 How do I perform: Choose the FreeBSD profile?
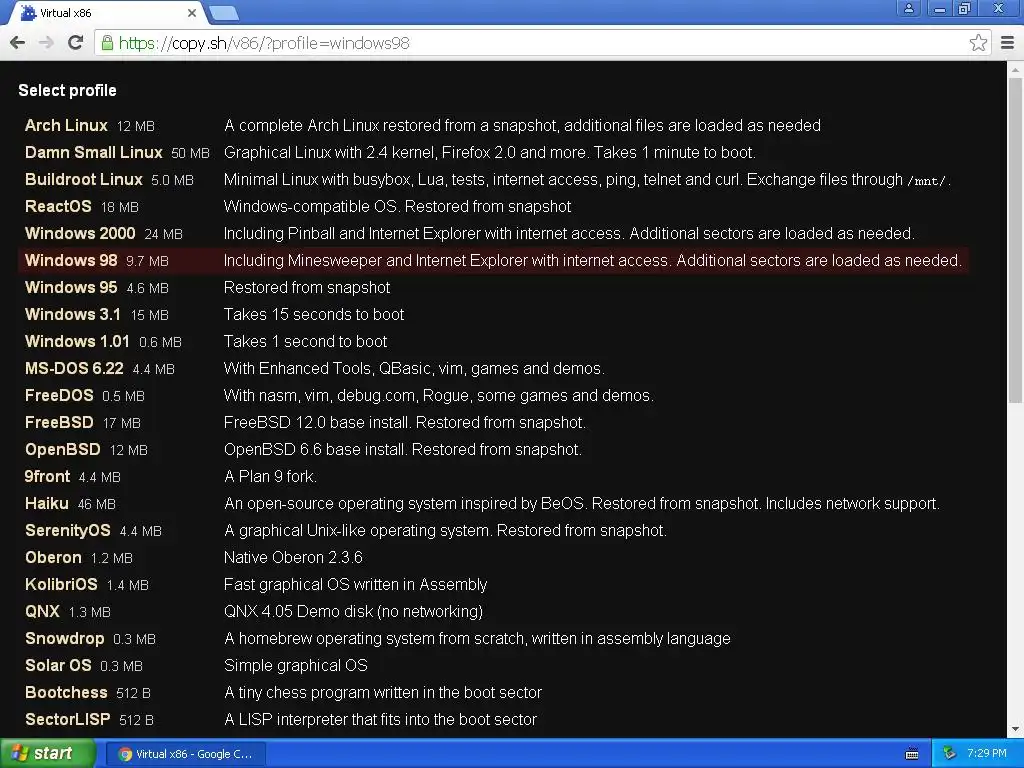(59, 423)
